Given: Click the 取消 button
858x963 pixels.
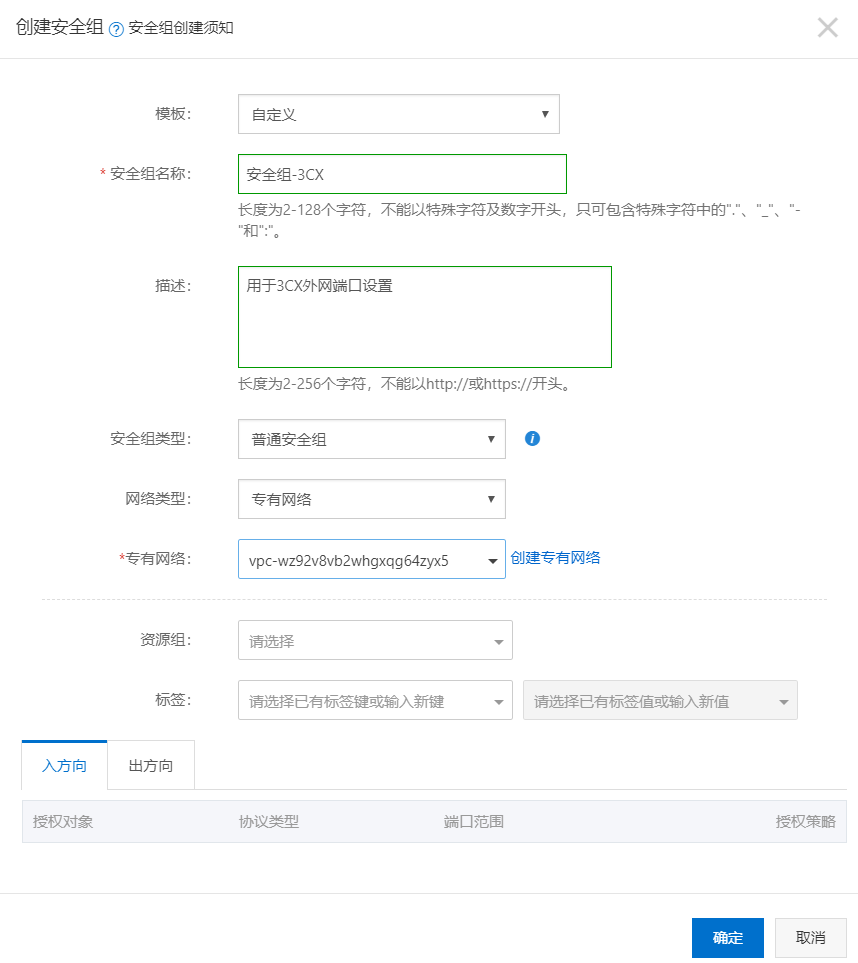Looking at the screenshot, I should point(811,938).
